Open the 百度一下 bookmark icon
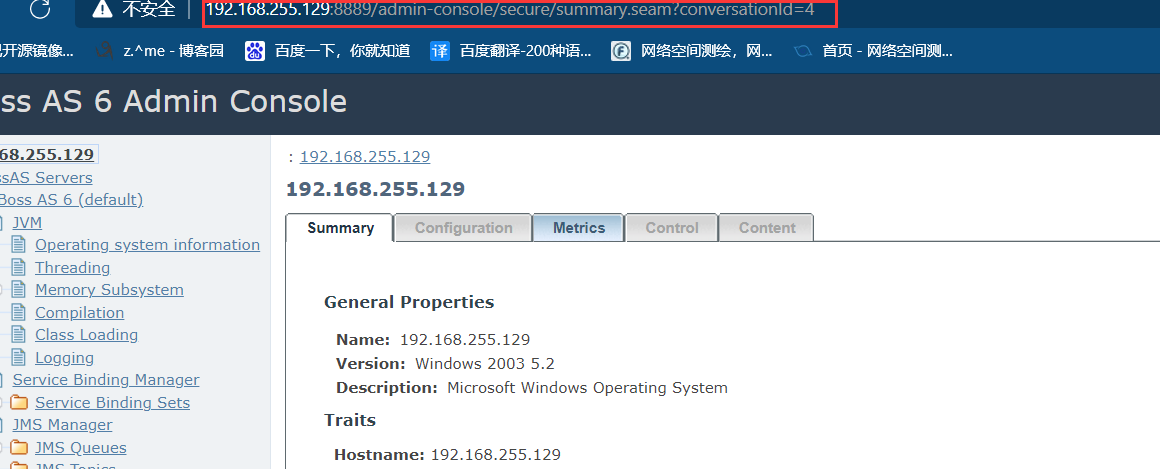 (x=255, y=51)
